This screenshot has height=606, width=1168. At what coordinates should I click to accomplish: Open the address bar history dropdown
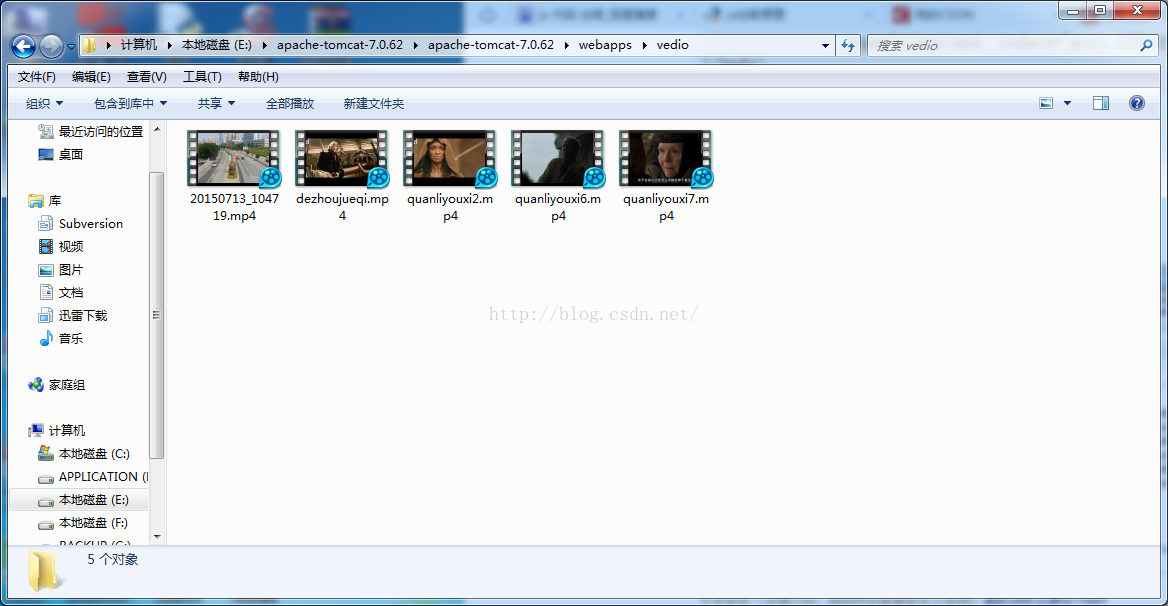825,45
